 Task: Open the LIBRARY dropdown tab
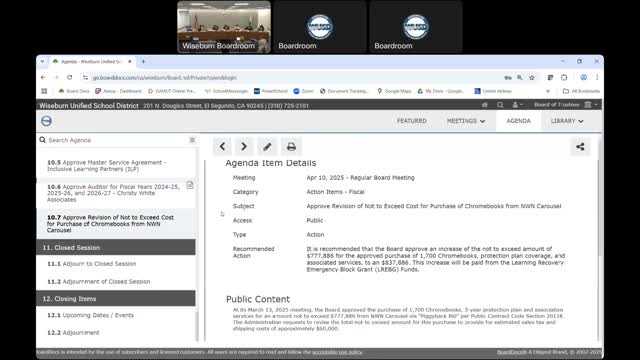pos(567,121)
